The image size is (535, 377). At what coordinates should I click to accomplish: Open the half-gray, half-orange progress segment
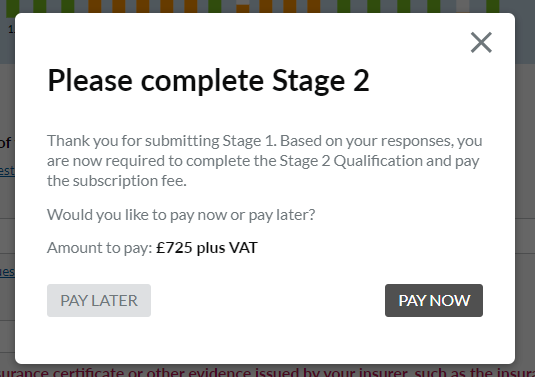click(x=243, y=6)
